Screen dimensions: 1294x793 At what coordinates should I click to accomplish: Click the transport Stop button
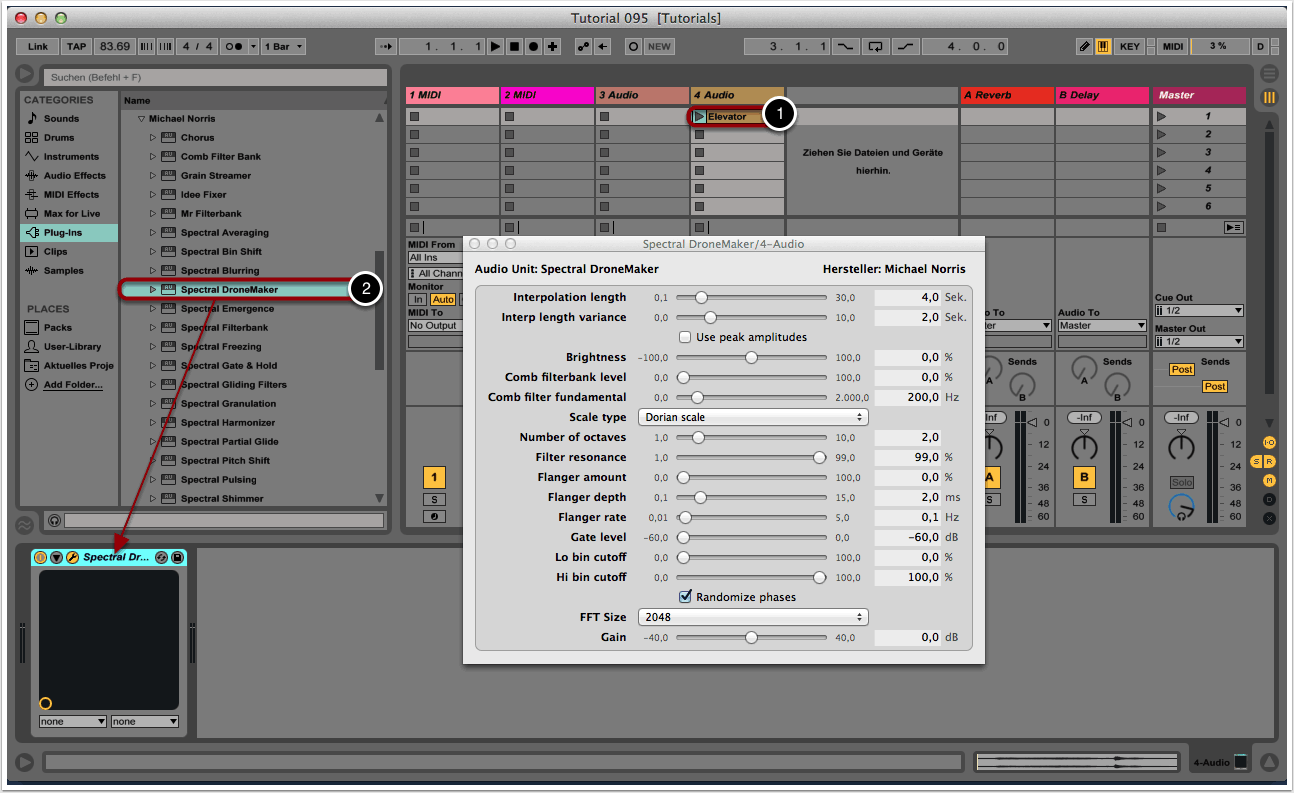pyautogui.click(x=514, y=46)
